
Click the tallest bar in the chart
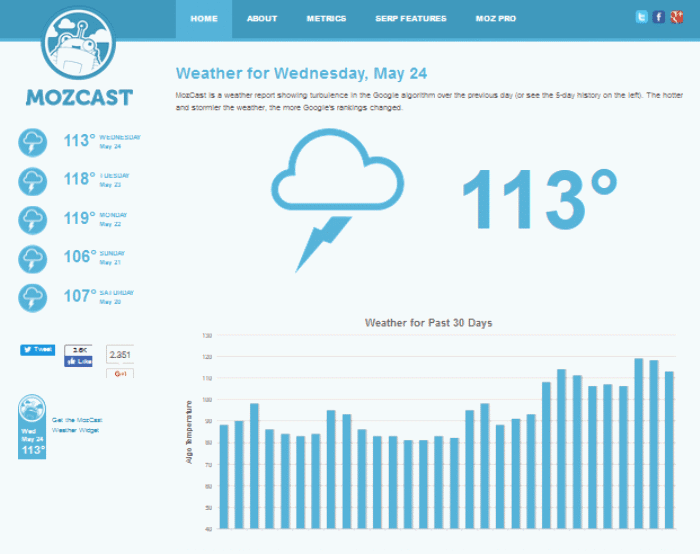[x=639, y=444]
